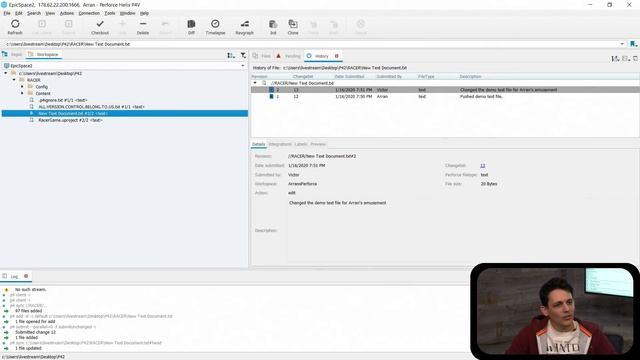Click the Config folder icon
The height and width of the screenshot is (360, 640).
pyautogui.click(x=30, y=87)
